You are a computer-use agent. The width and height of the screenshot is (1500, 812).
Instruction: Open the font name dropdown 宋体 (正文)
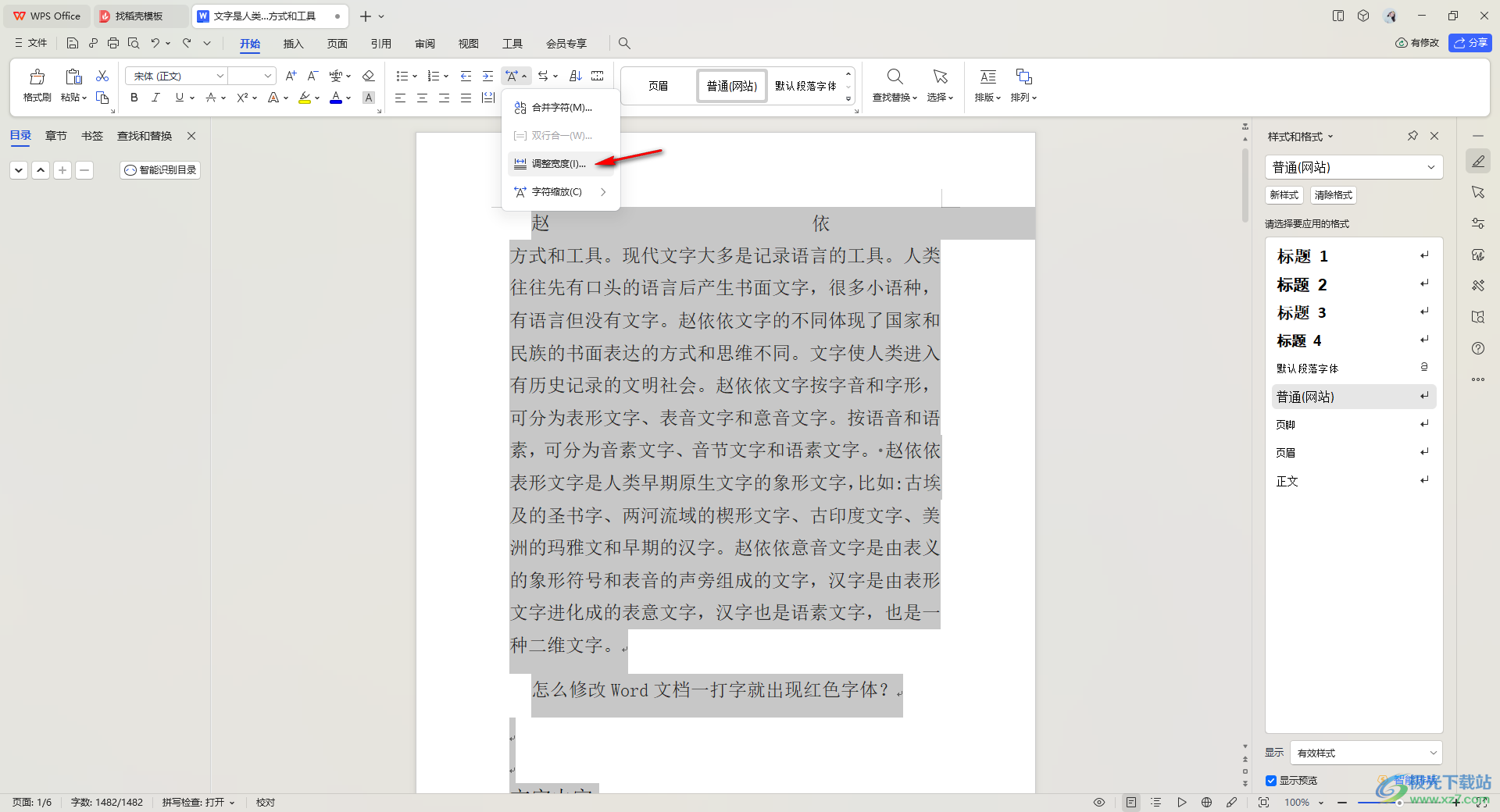pos(220,76)
